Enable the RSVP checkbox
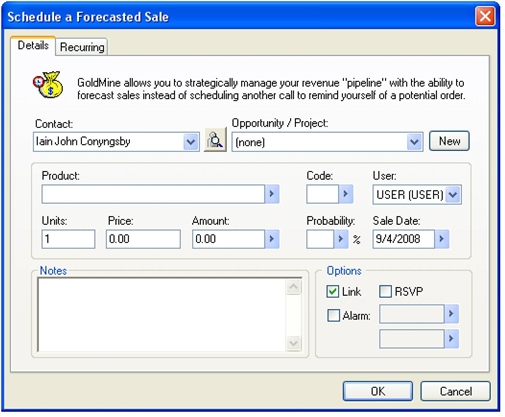The image size is (505, 417). click(385, 291)
